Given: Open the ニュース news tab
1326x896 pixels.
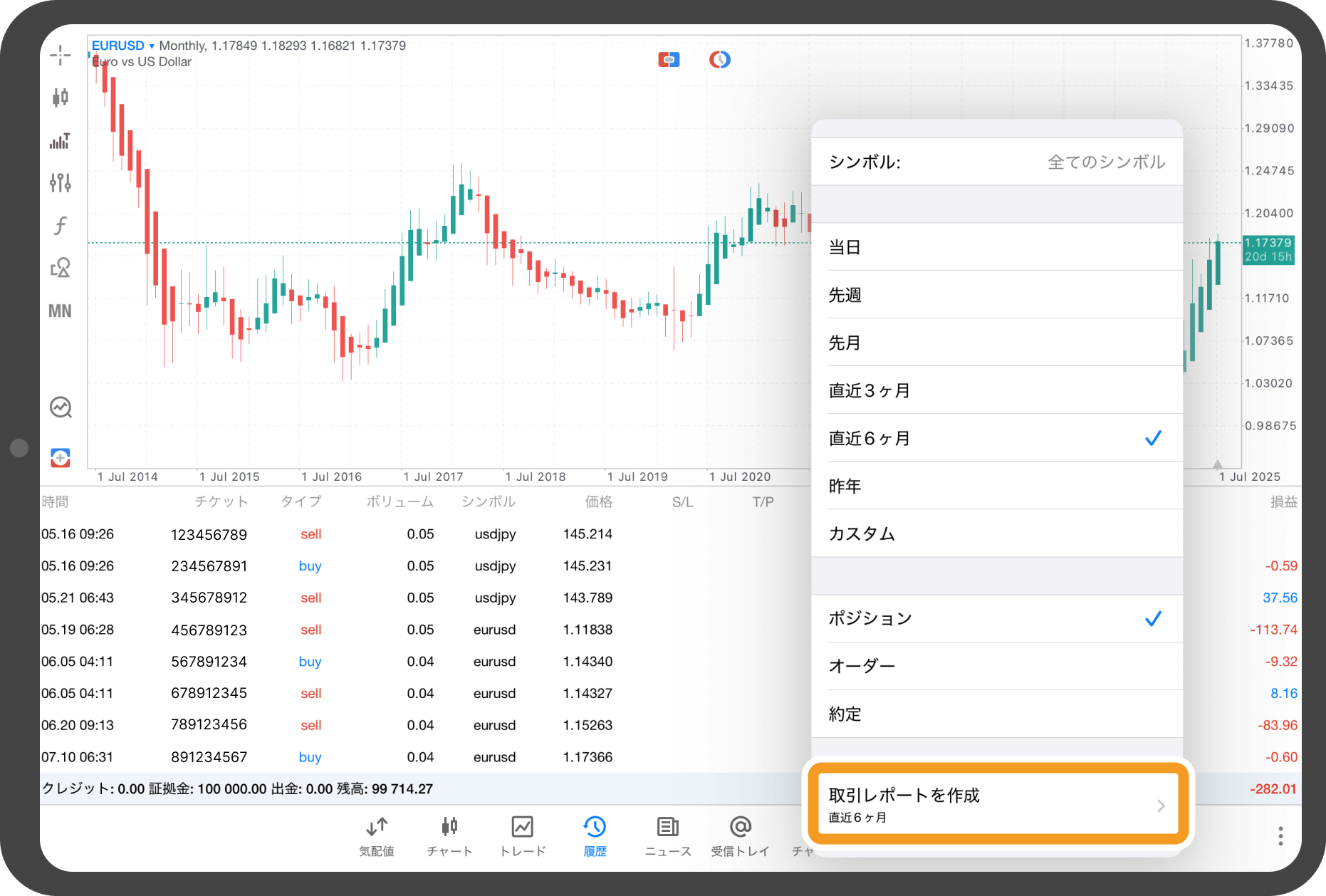Looking at the screenshot, I should (667, 835).
